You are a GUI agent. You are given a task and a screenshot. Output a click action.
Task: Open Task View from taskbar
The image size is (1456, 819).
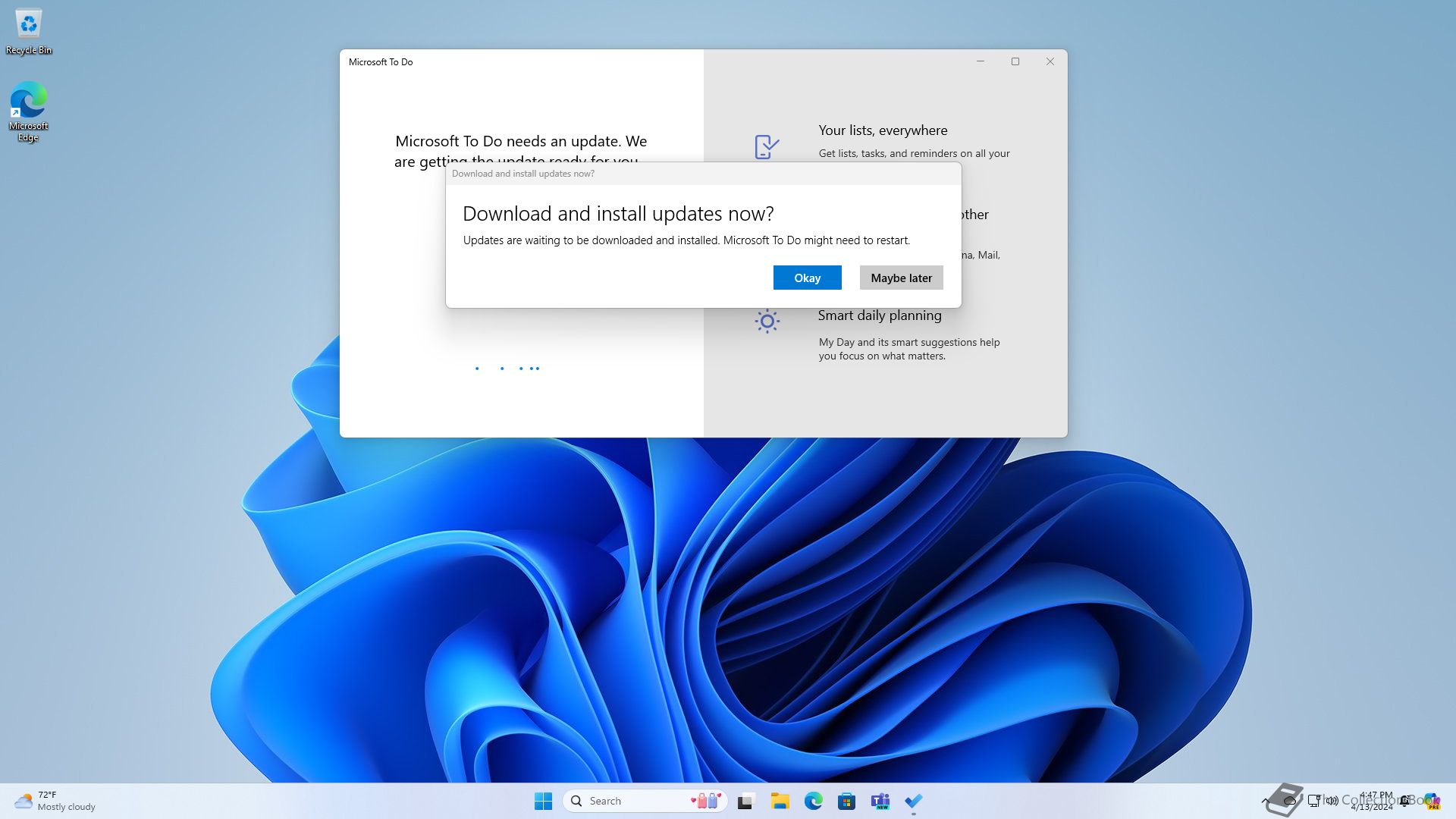coord(746,801)
